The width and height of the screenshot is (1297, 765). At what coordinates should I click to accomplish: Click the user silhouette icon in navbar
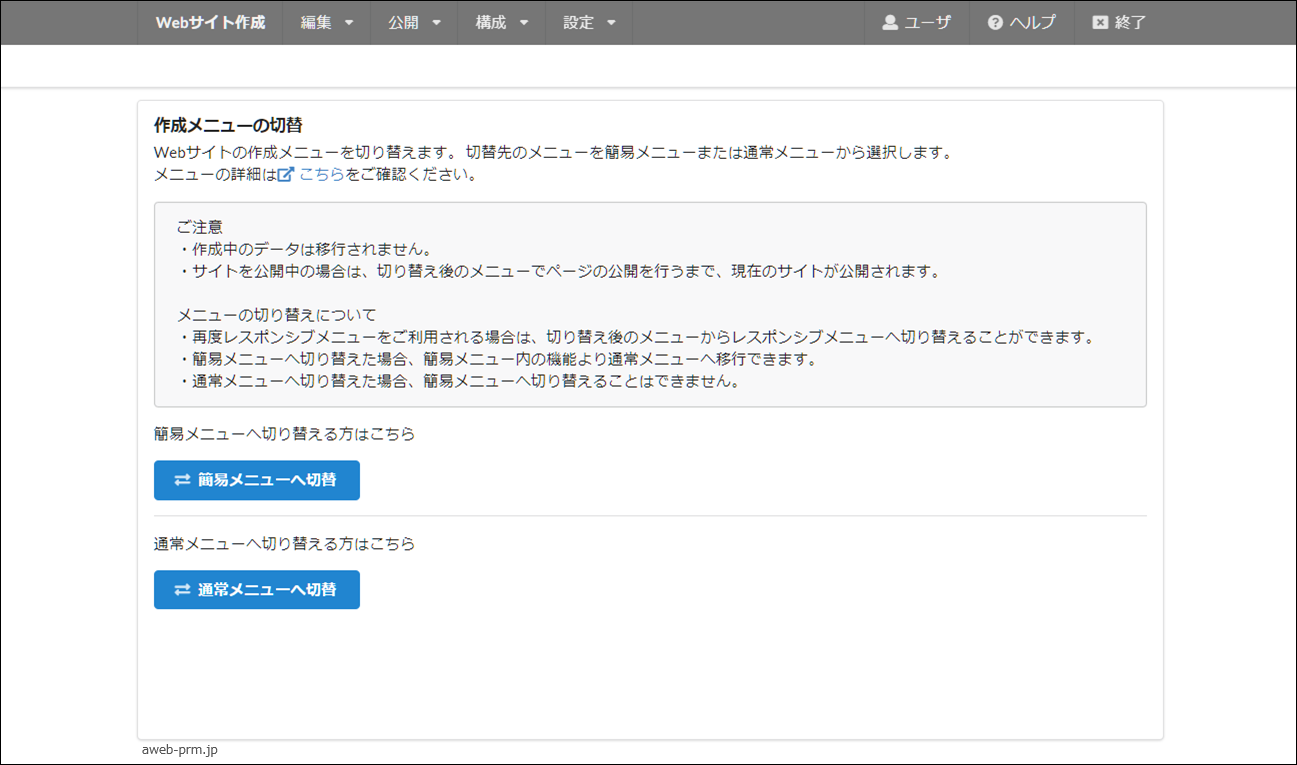pyautogui.click(x=890, y=23)
